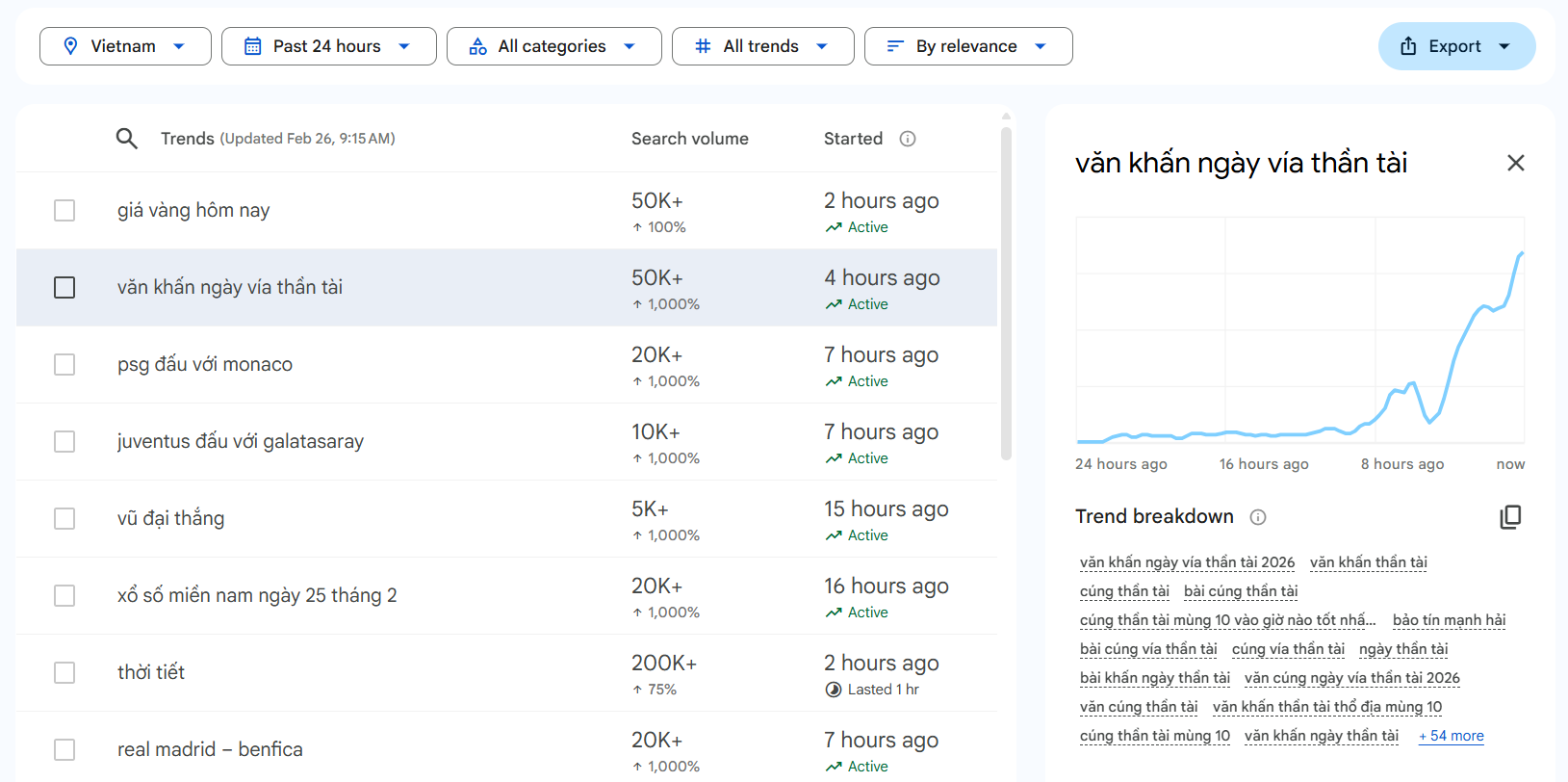Open breakdown term văn khấn thần tài
1568x782 pixels.
point(1369,562)
